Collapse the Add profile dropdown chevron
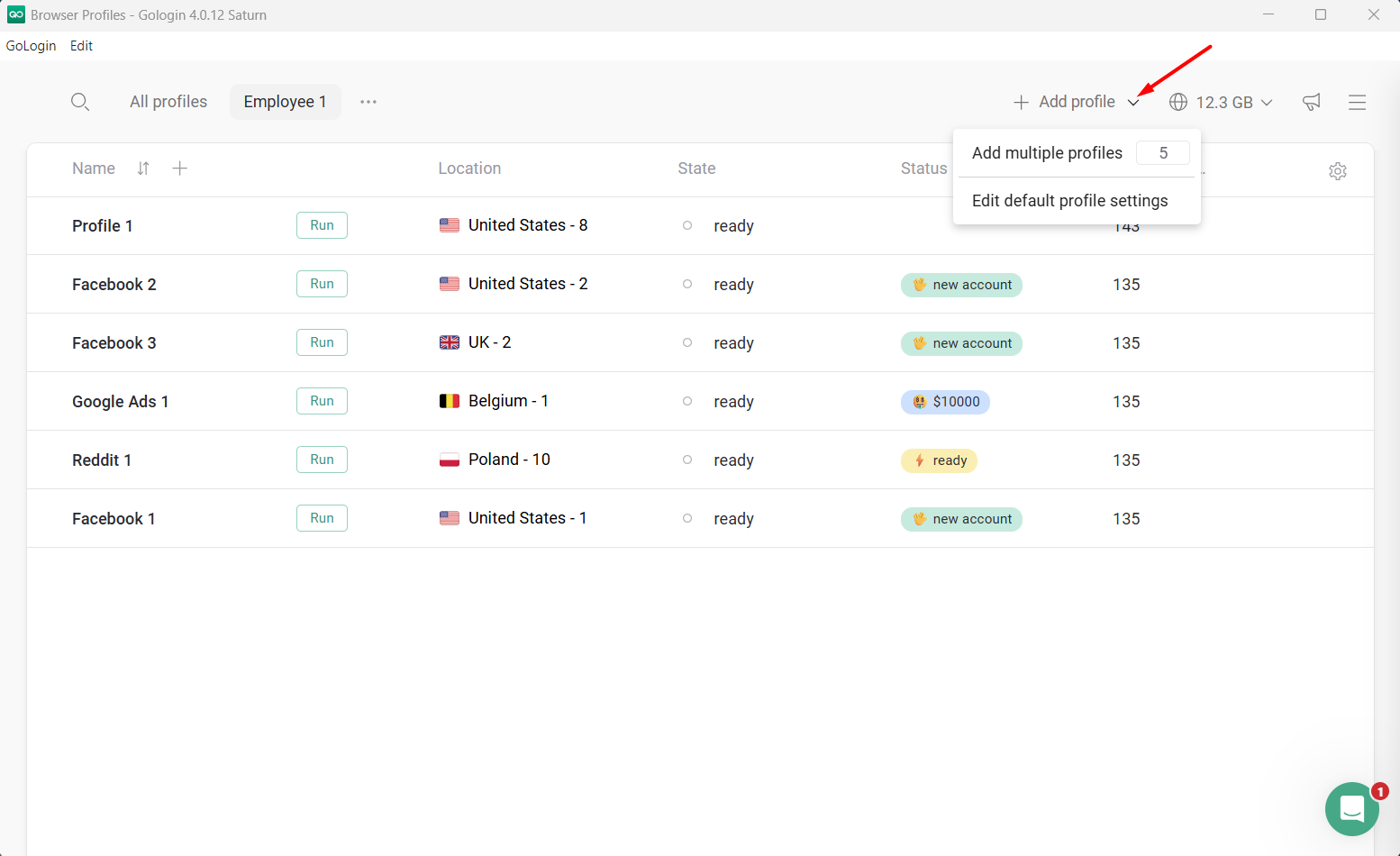The width and height of the screenshot is (1400, 856). coord(1133,103)
